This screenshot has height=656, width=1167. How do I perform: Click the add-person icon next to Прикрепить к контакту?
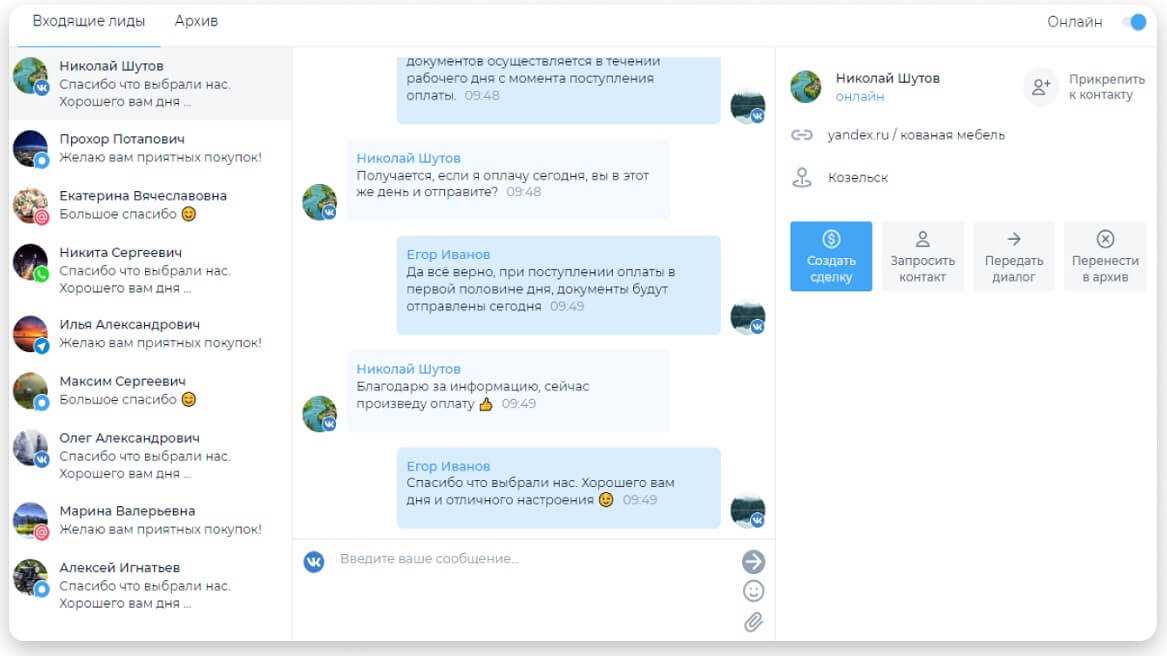pos(1040,86)
